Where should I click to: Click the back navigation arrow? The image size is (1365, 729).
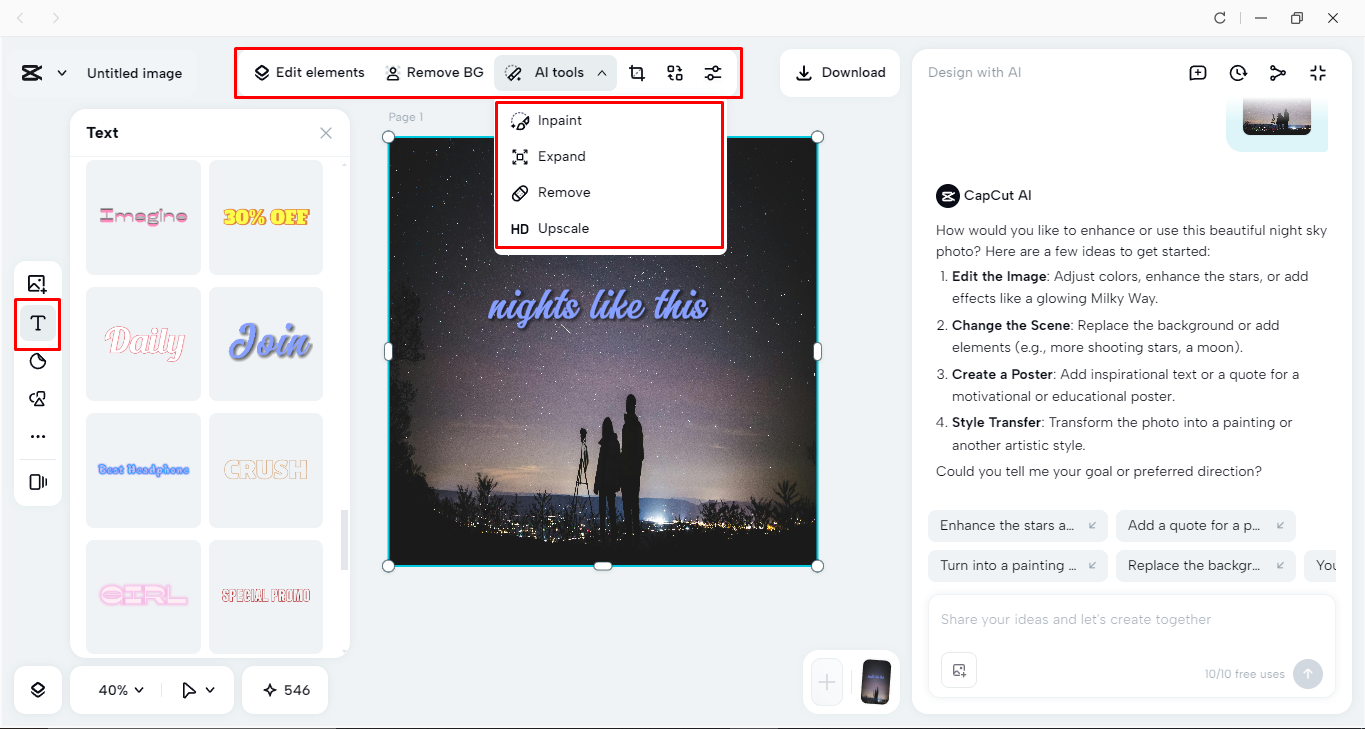(22, 18)
